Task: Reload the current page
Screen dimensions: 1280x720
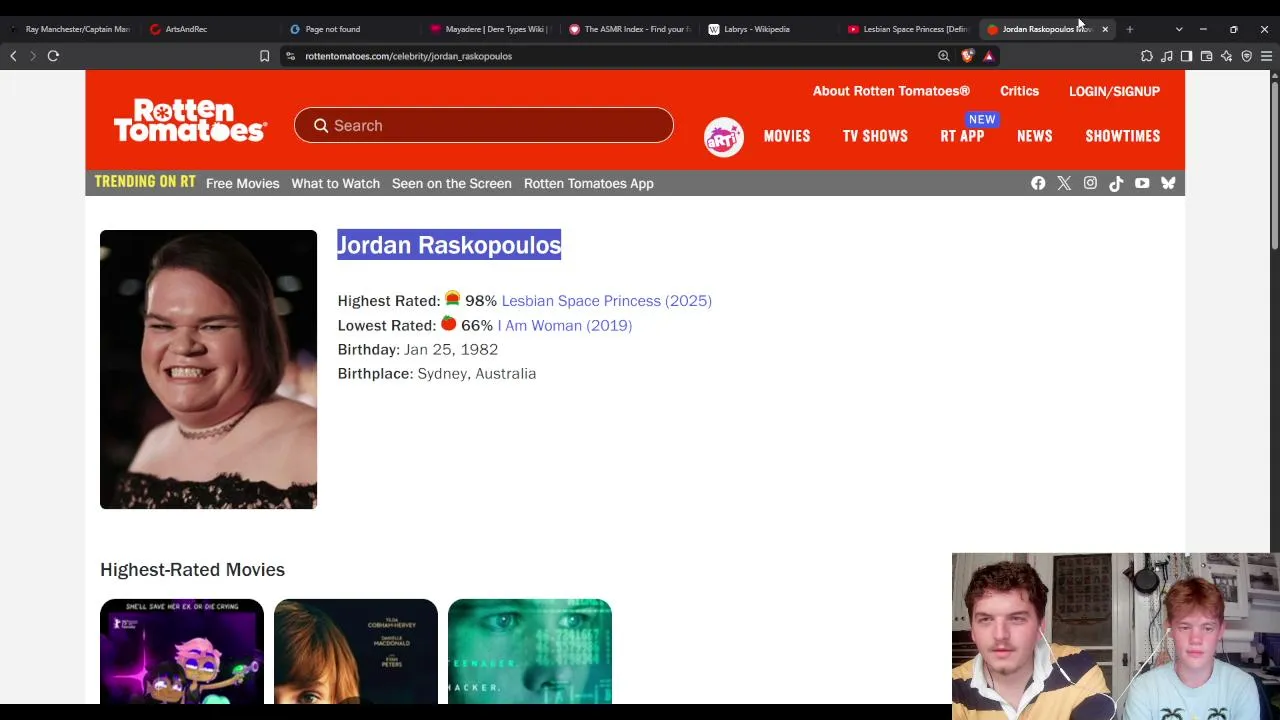Action: coord(53,56)
